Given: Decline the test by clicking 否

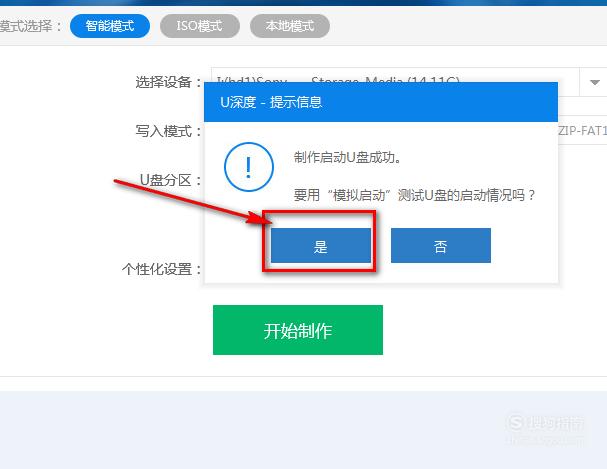Looking at the screenshot, I should tap(441, 246).
